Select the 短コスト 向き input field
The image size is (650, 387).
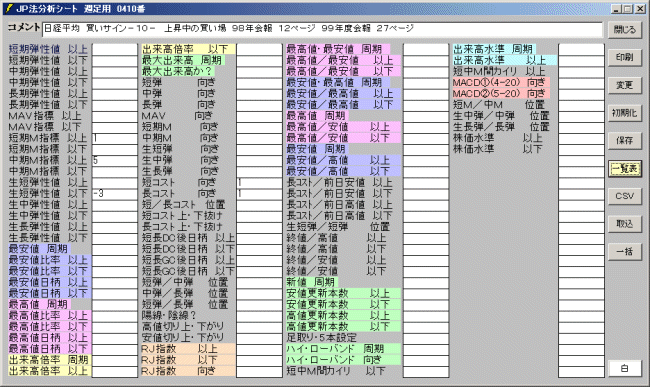click(x=260, y=182)
